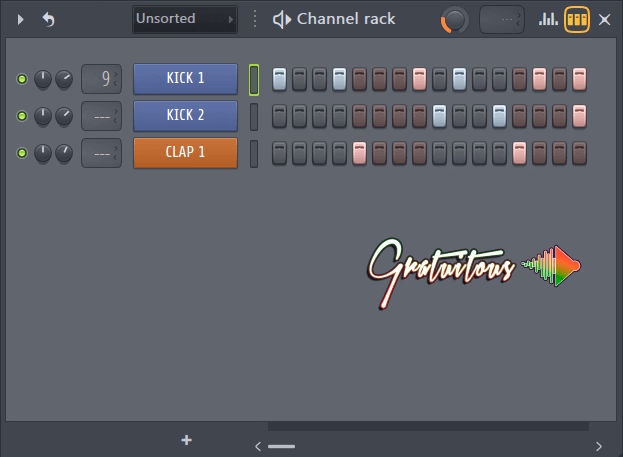This screenshot has height=457, width=623.
Task: Click the pattern length selector box in header
Action: tap(502, 19)
